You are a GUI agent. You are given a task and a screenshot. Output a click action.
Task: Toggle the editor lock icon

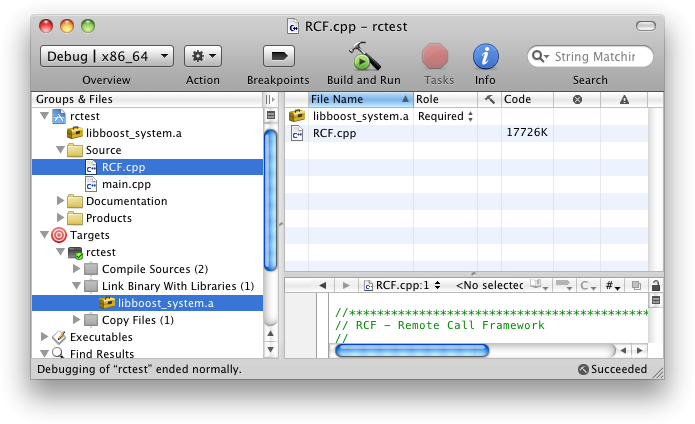click(x=656, y=285)
